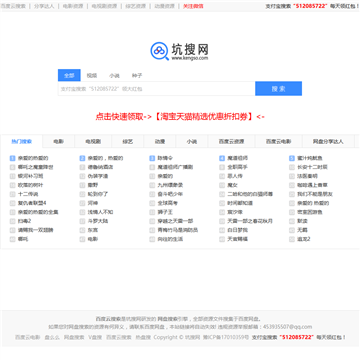360x360 pixels.
Task: Click the V盘搜 footer link
Action: 95,337
